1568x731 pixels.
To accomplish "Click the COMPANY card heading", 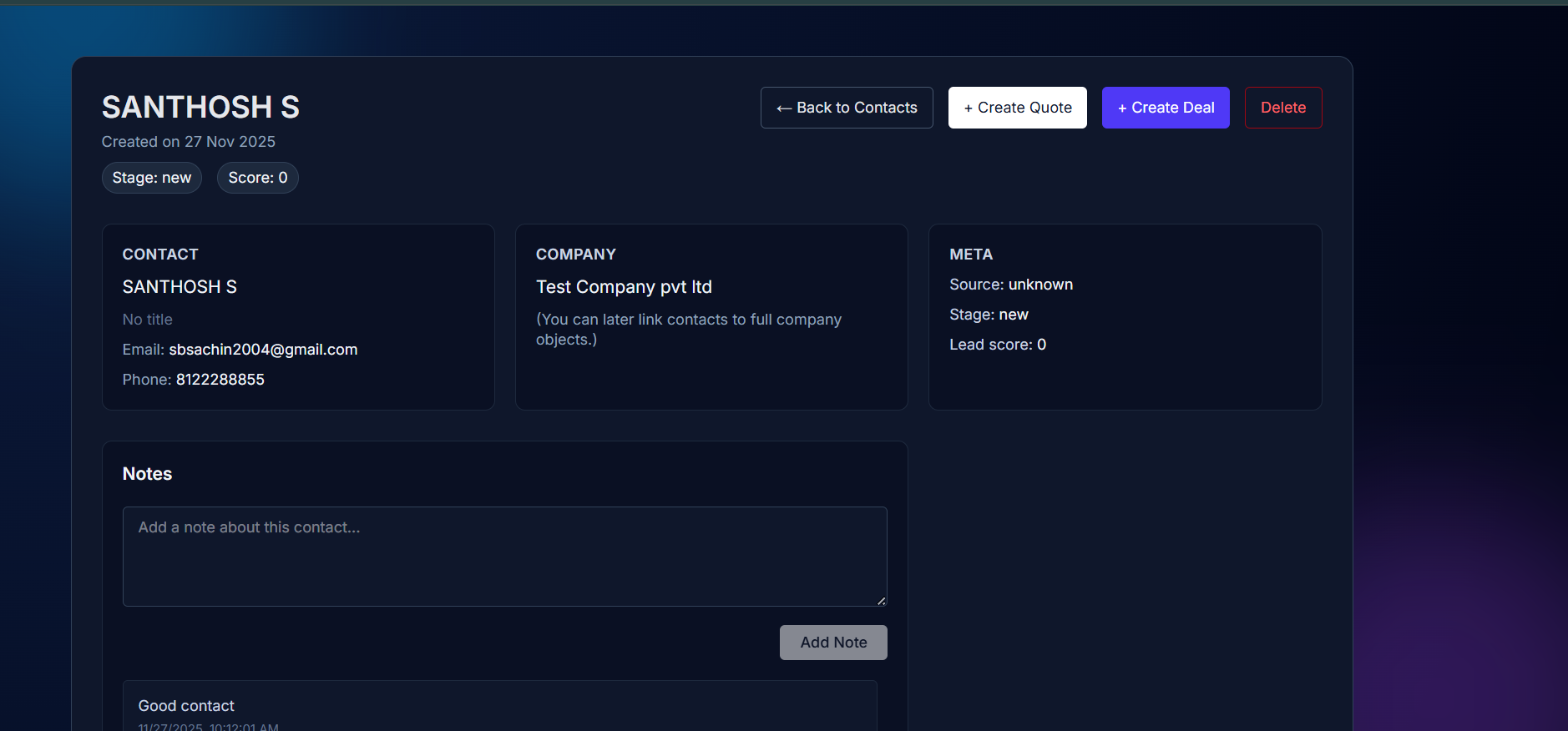I will coord(576,255).
